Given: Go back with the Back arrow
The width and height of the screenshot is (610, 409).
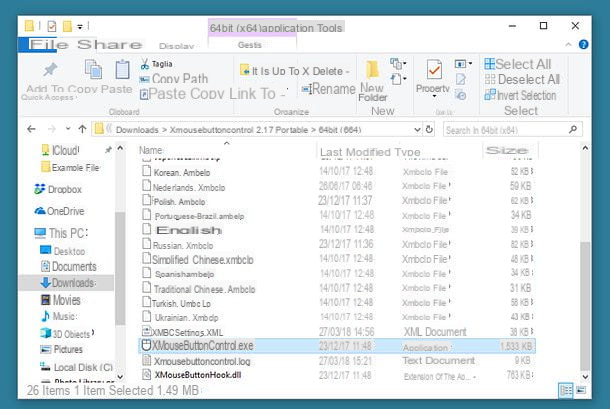Looking at the screenshot, I should 32,129.
